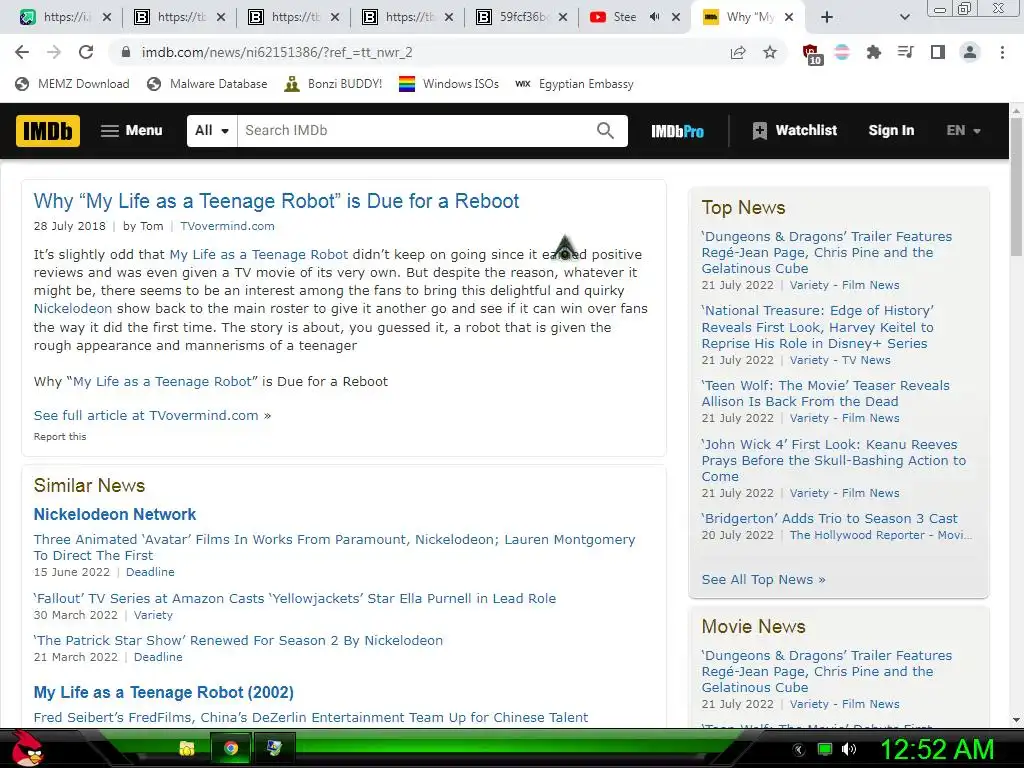This screenshot has width=1024, height=768.
Task: Open the Three Animated 'Avatar' Films article
Action: [x=334, y=547]
